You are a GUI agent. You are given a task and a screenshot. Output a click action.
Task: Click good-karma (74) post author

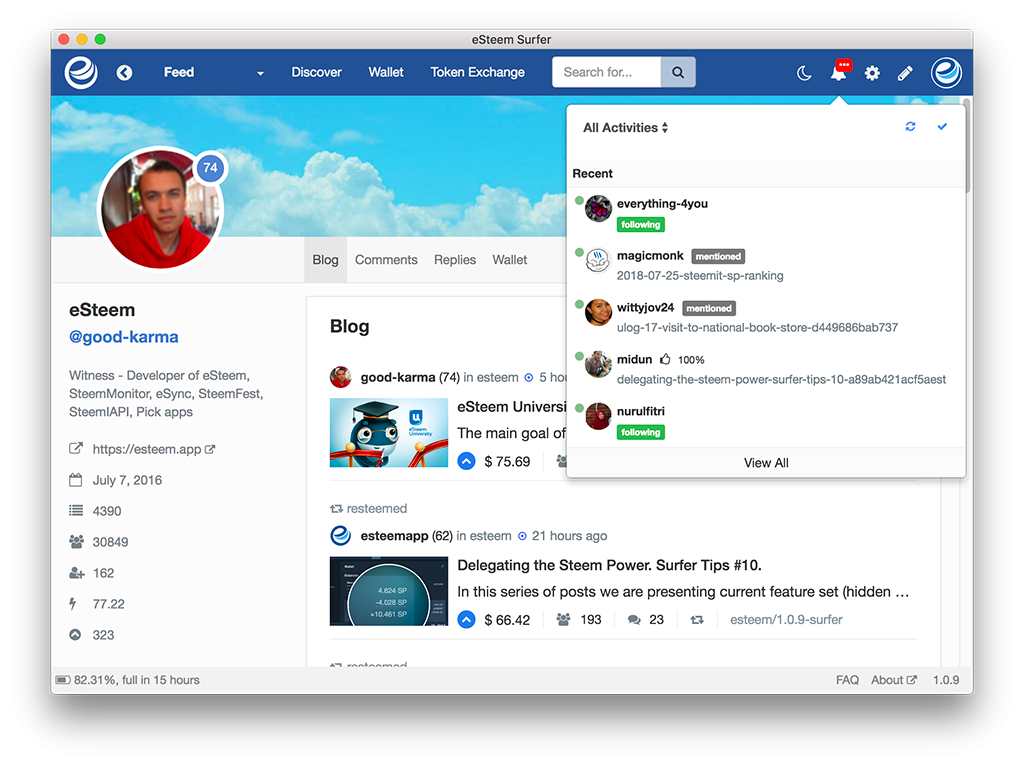[409, 377]
